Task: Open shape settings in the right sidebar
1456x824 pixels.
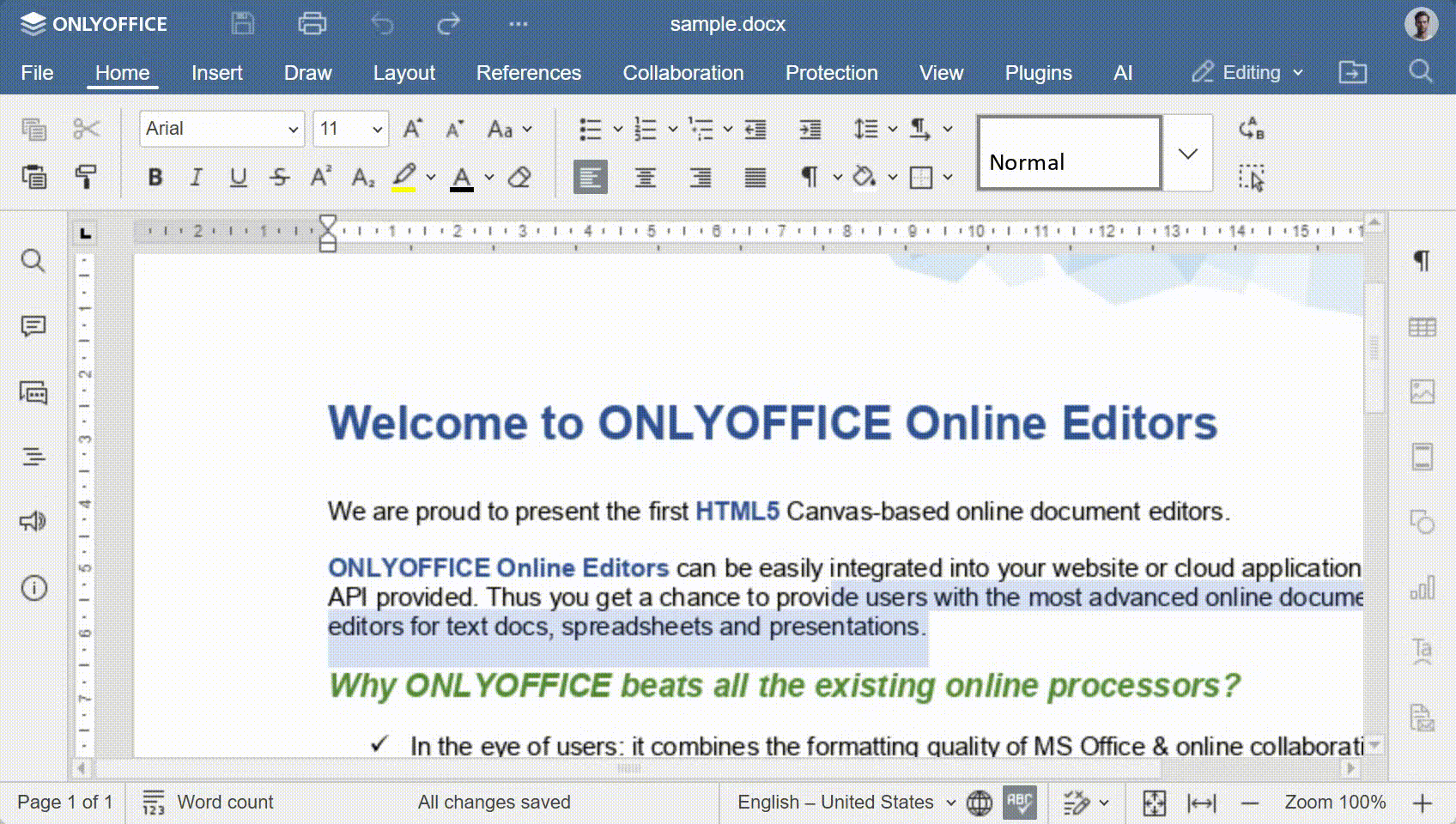Action: coord(1423,522)
